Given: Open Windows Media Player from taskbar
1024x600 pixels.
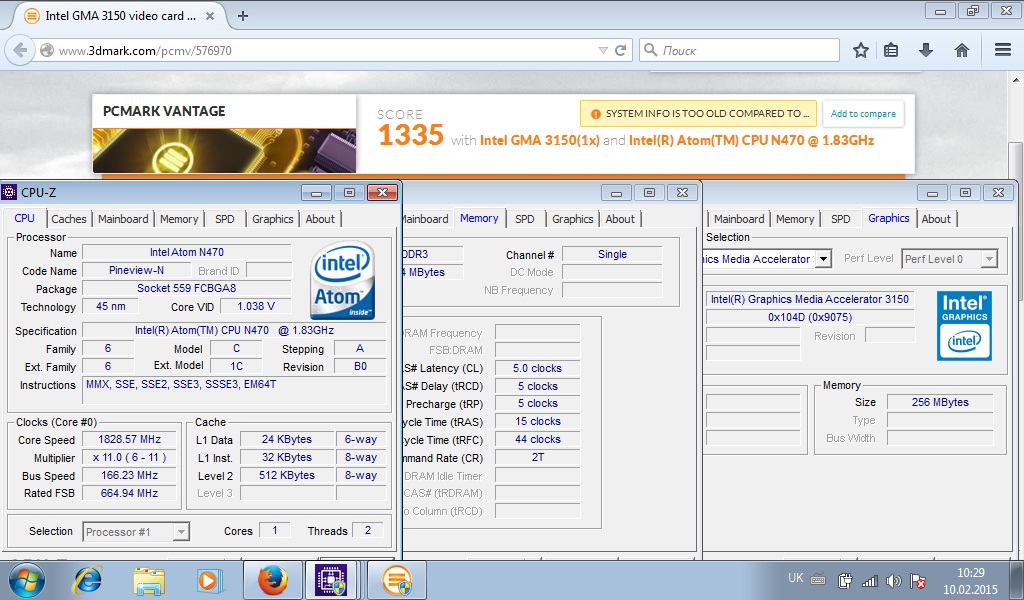Looking at the screenshot, I should tap(210, 580).
